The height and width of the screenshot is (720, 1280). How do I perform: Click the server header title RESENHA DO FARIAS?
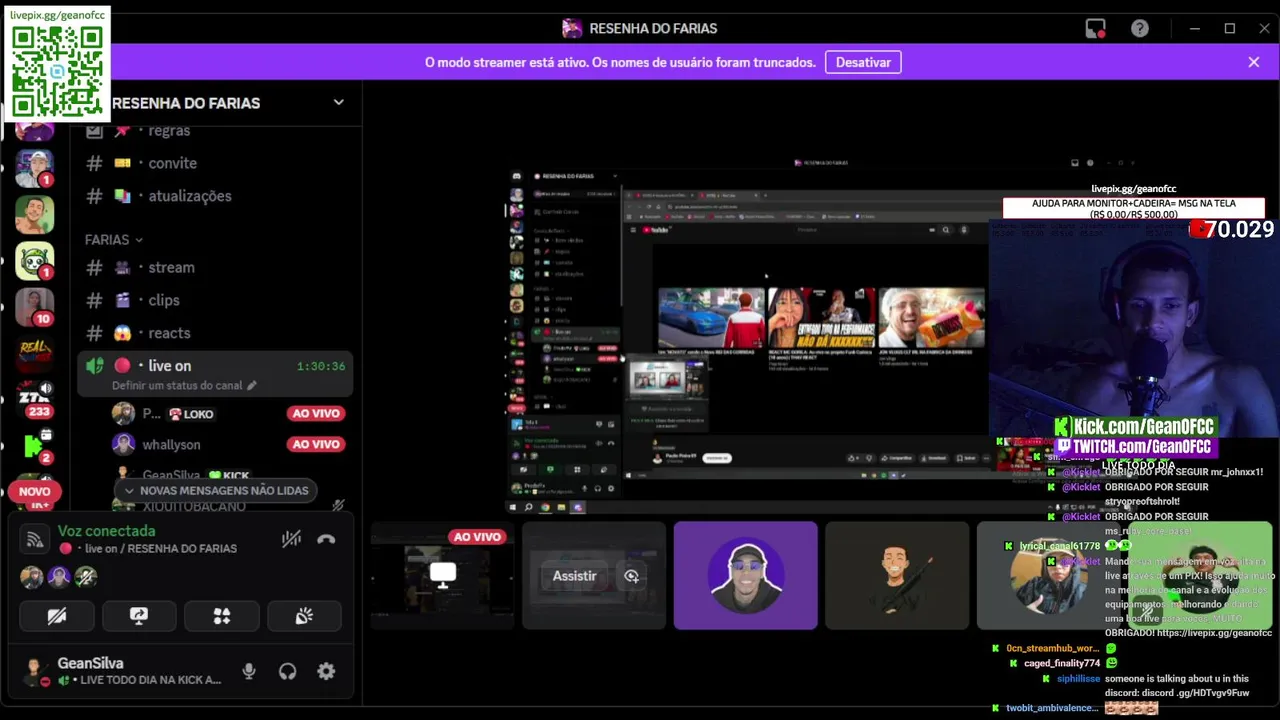tap(186, 103)
